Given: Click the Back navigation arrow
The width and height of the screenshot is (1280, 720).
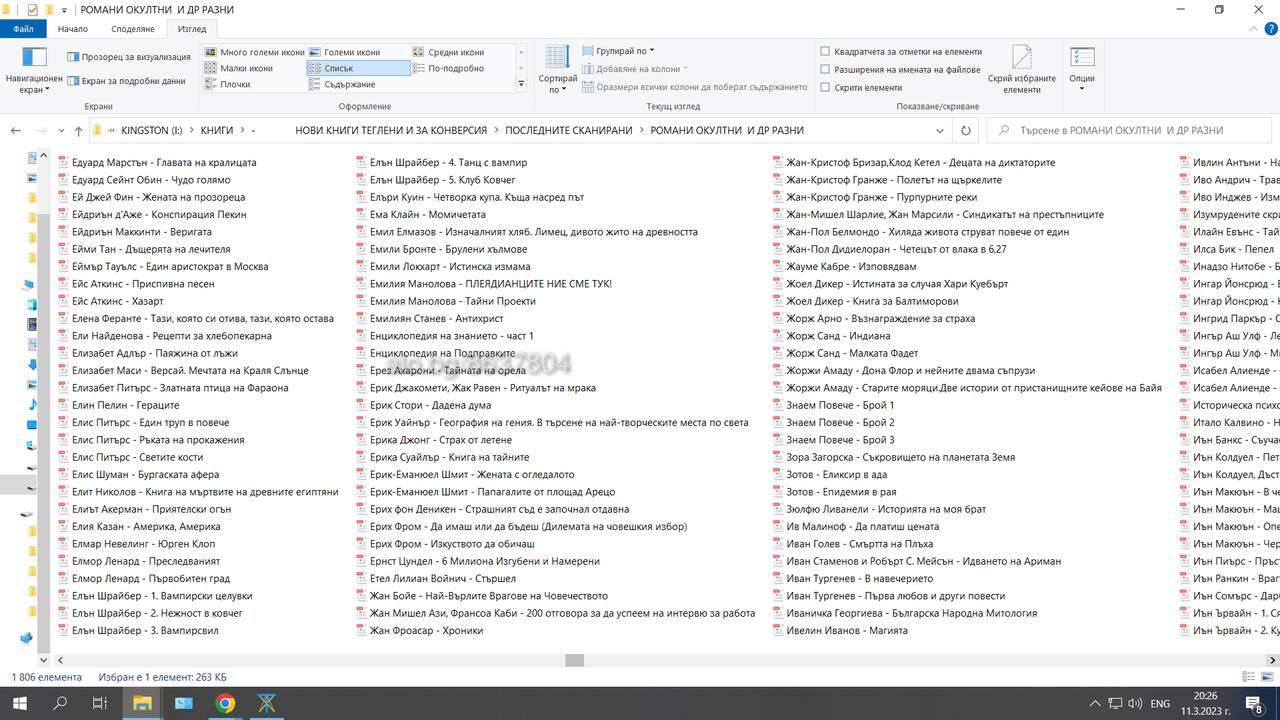Looking at the screenshot, I should 17,131.
